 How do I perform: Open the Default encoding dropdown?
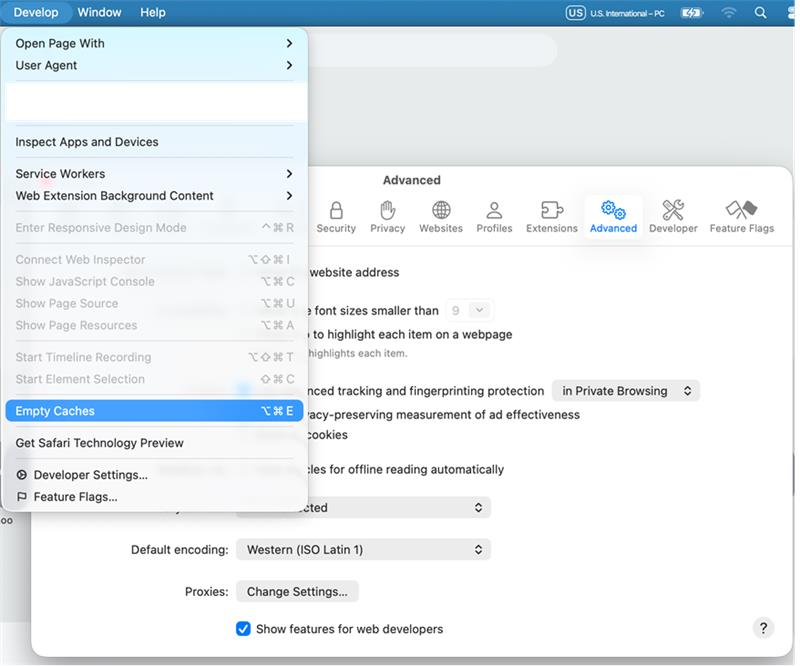[363, 550]
